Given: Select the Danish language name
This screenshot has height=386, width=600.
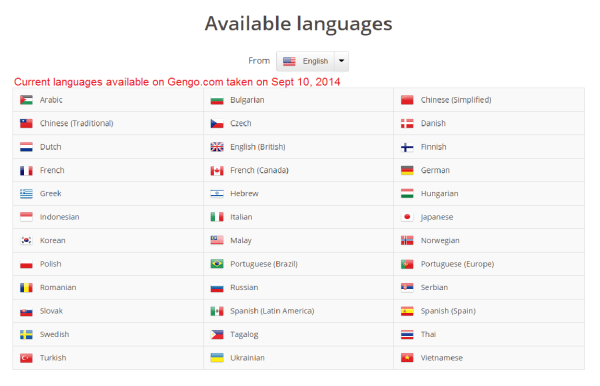Looking at the screenshot, I should [x=433, y=123].
